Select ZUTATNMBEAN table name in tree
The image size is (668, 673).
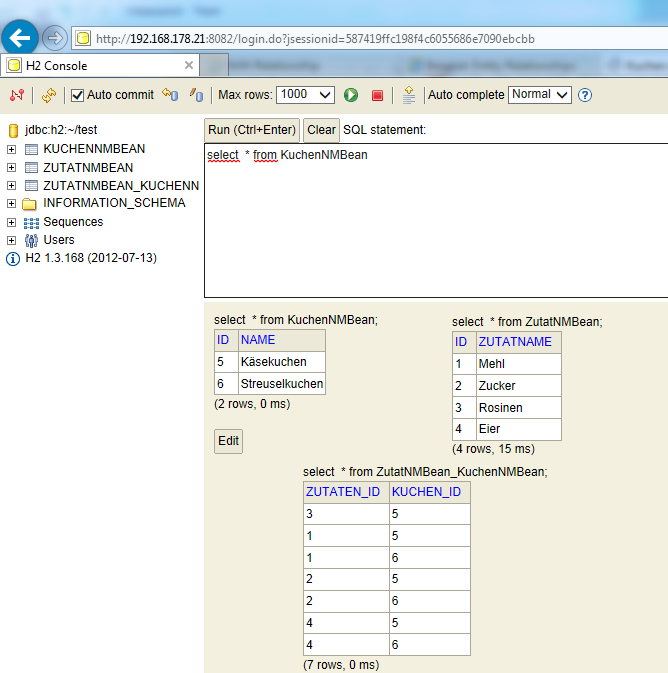point(88,167)
